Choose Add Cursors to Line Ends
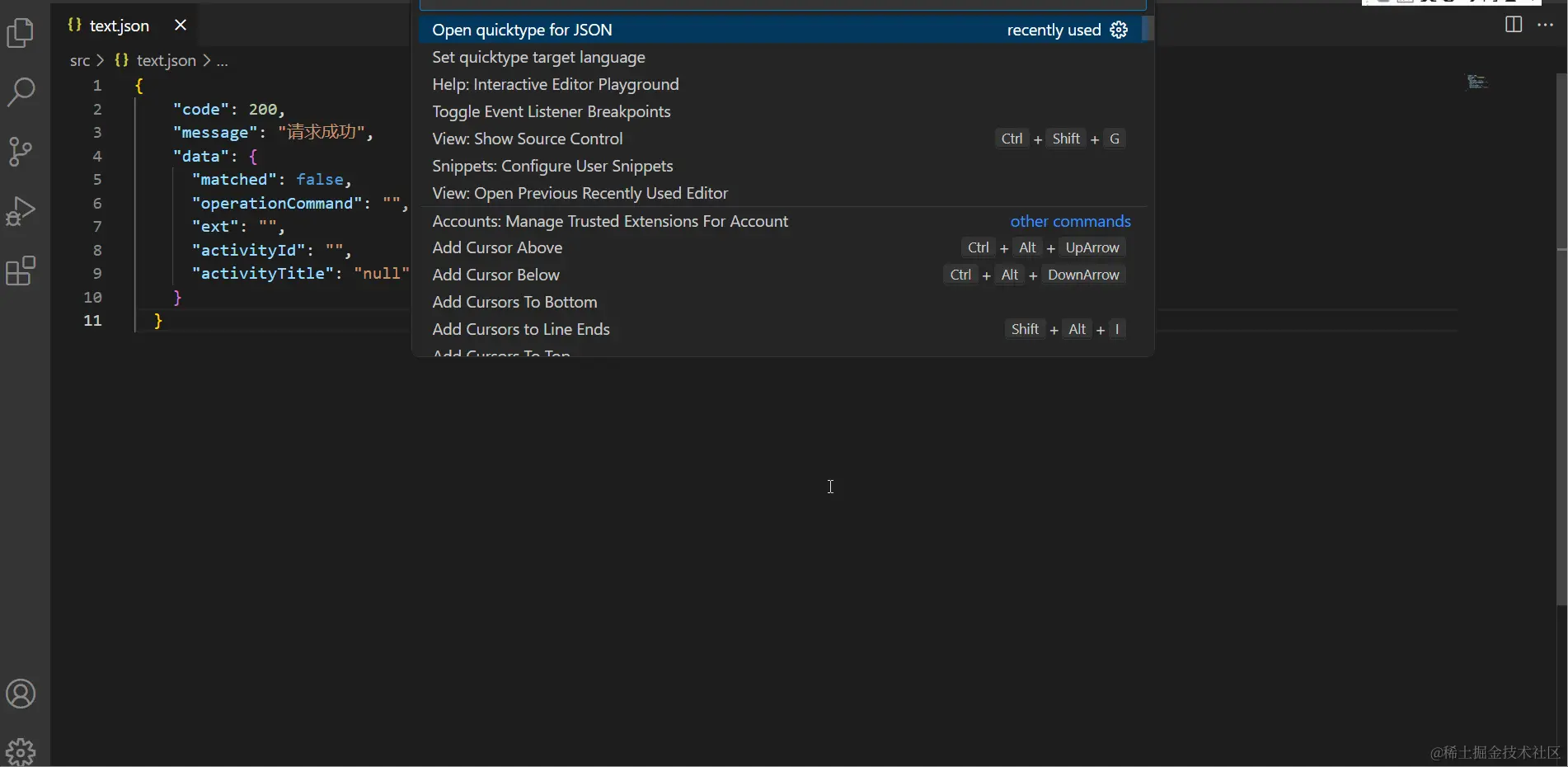Image resolution: width=1568 pixels, height=767 pixels. click(780, 329)
